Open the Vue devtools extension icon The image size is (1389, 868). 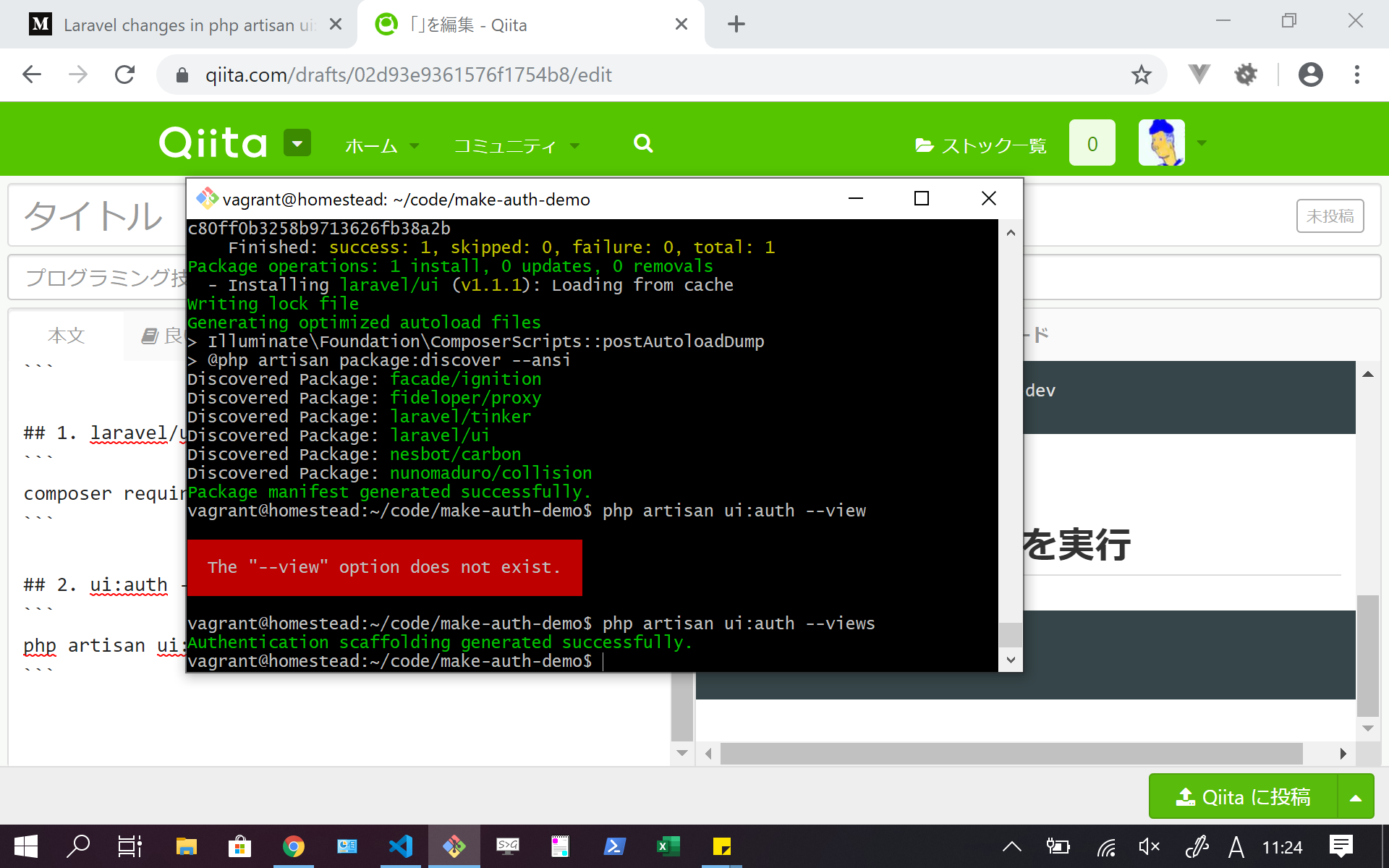[1199, 75]
